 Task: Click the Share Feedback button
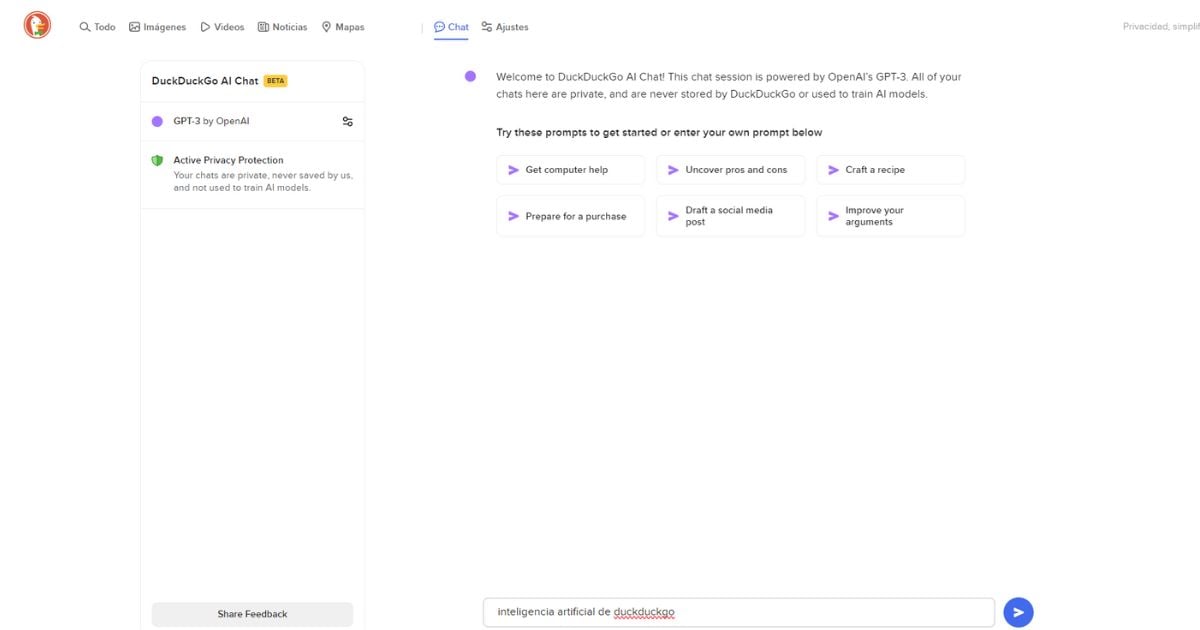[252, 614]
